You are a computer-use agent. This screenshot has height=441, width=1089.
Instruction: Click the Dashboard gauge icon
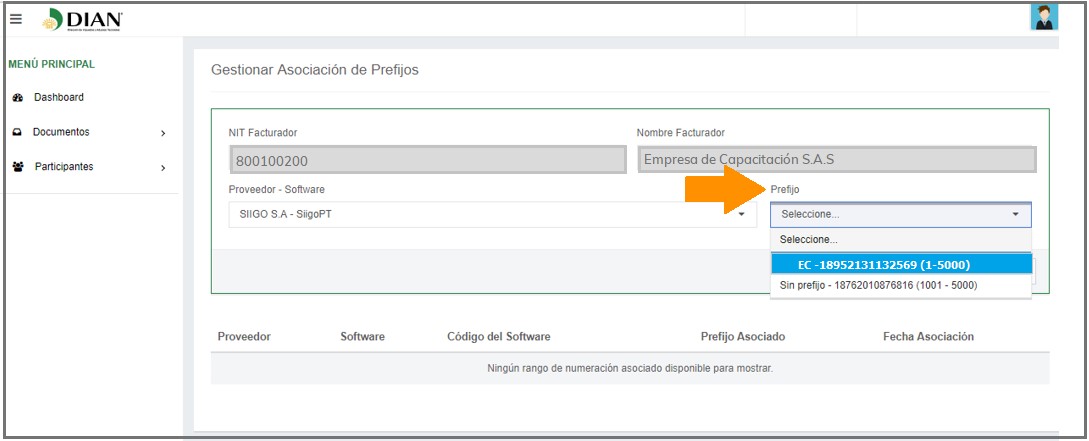click(x=17, y=98)
